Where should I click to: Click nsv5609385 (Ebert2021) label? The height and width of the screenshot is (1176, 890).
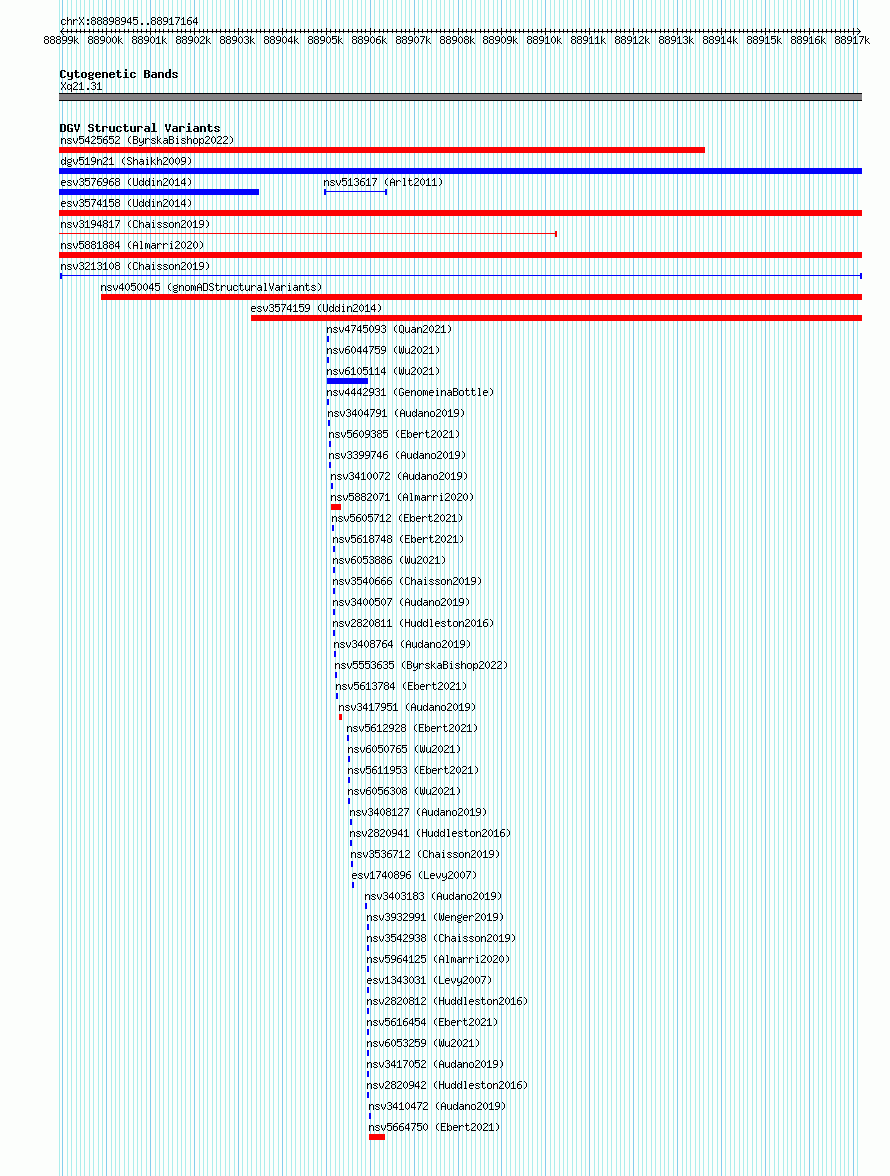[394, 434]
